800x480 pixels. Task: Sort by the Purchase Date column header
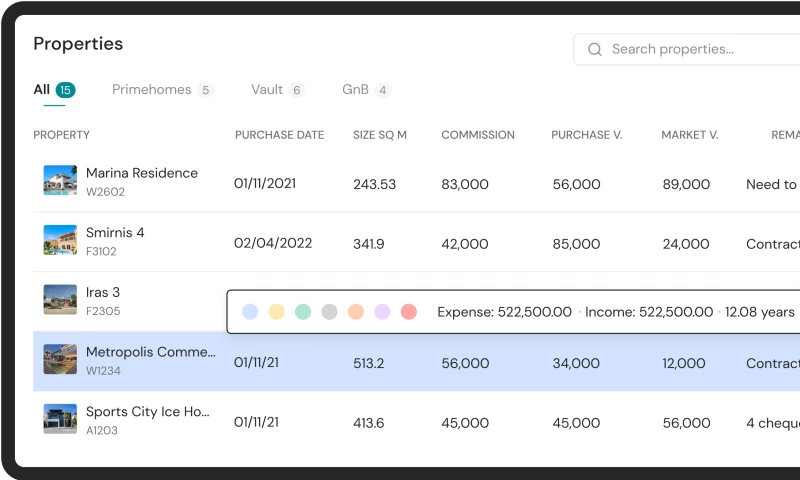(x=279, y=135)
